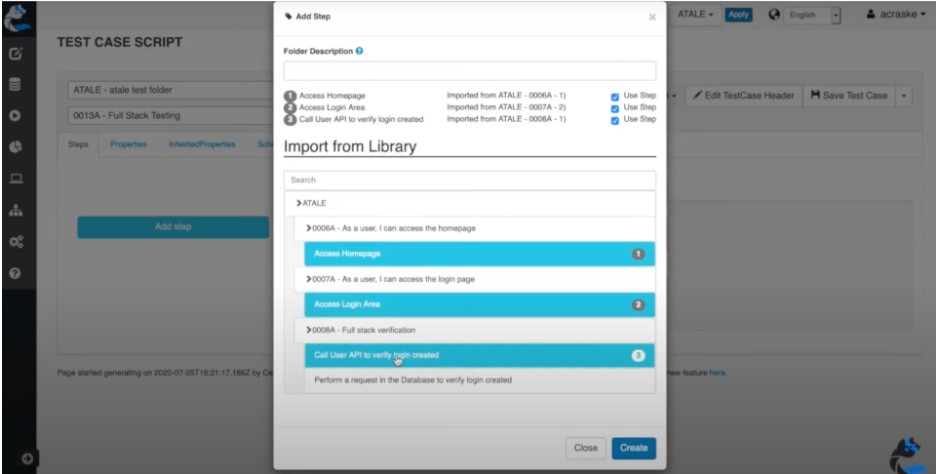Click the Add step button

point(173,227)
